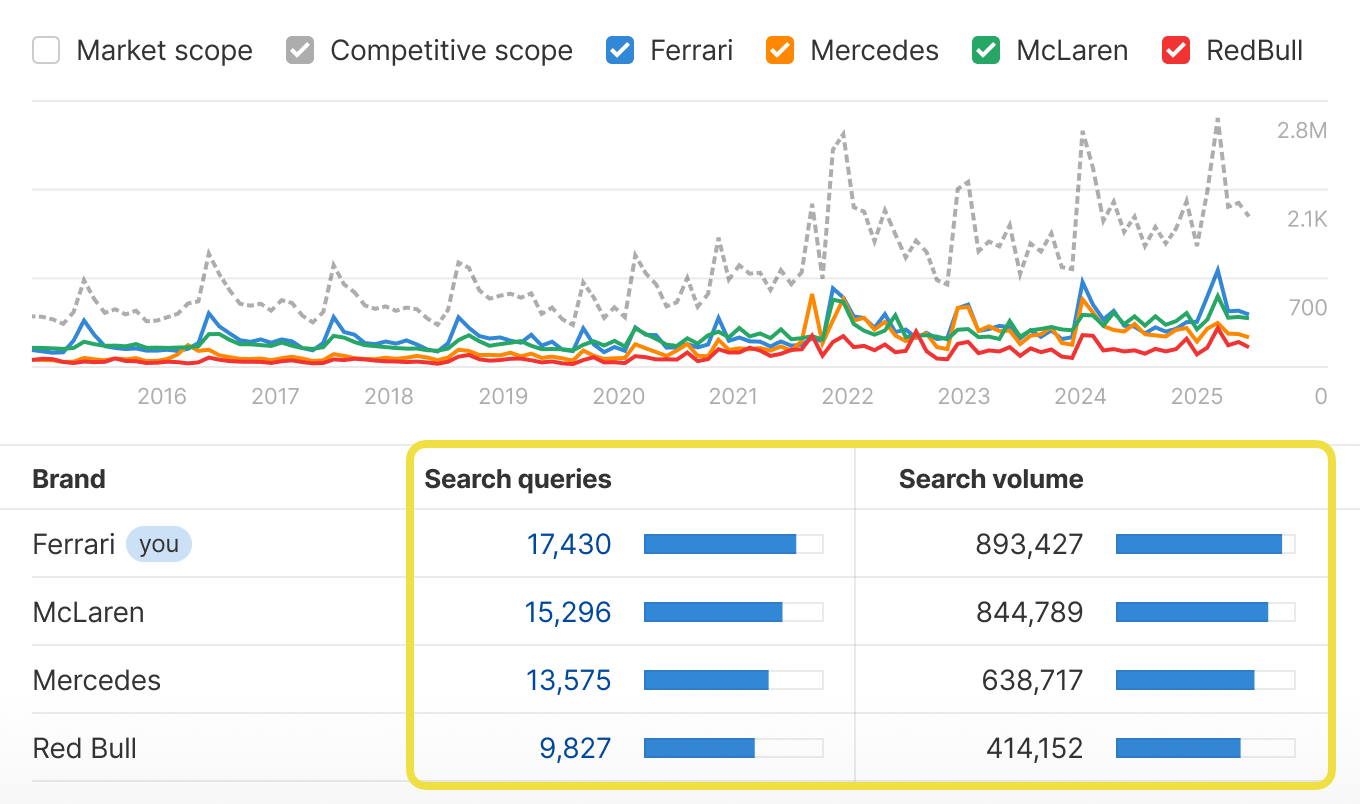1360x804 pixels.
Task: Sort by the Search queries column
Action: click(x=517, y=479)
